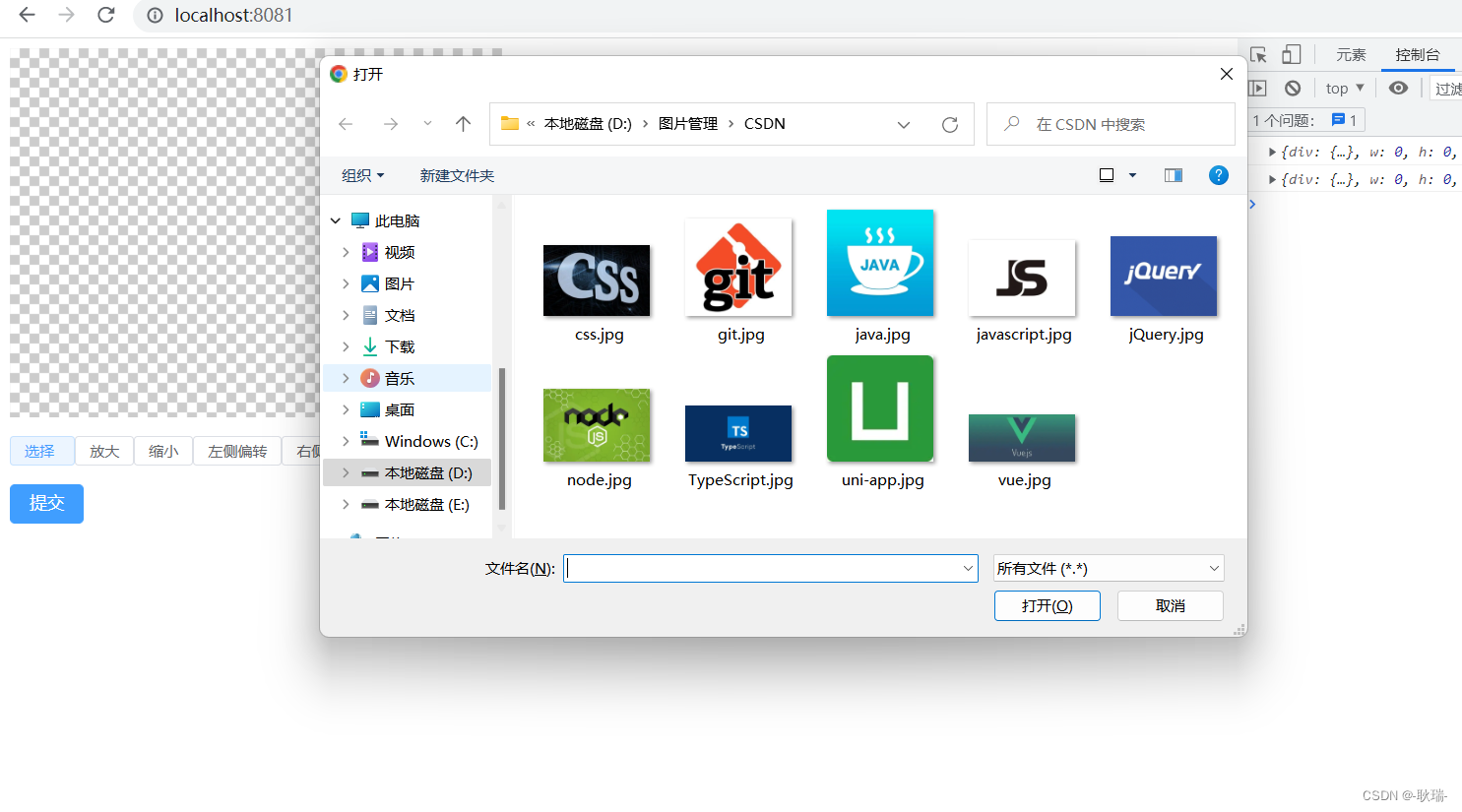The image size is (1462, 812).
Task: Select the uni-app.jpg file
Action: coord(880,422)
